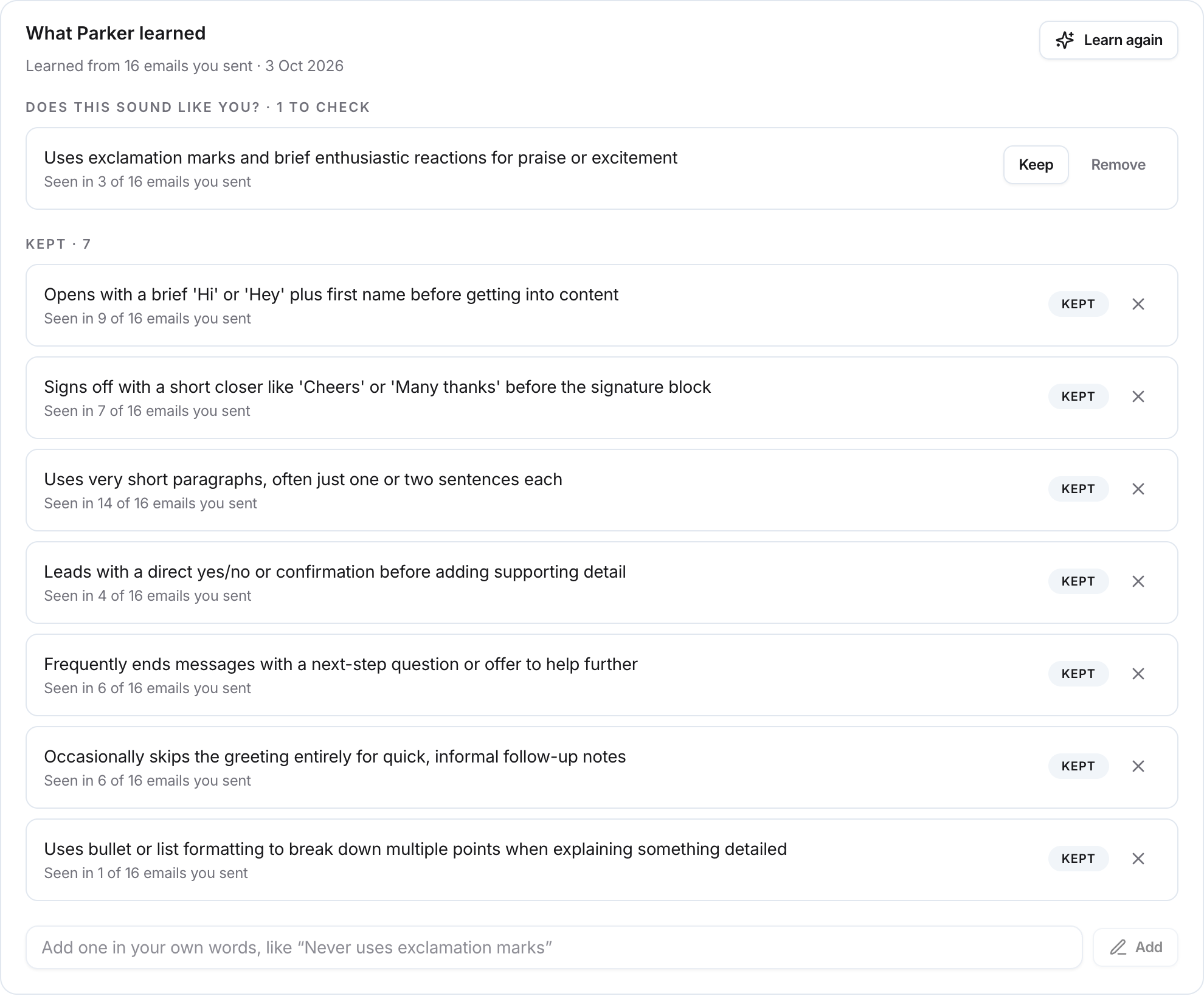Dismiss the 'Cheers' sign-off rule via X icon
Screen dimensions: 1204x996
tap(1138, 396)
